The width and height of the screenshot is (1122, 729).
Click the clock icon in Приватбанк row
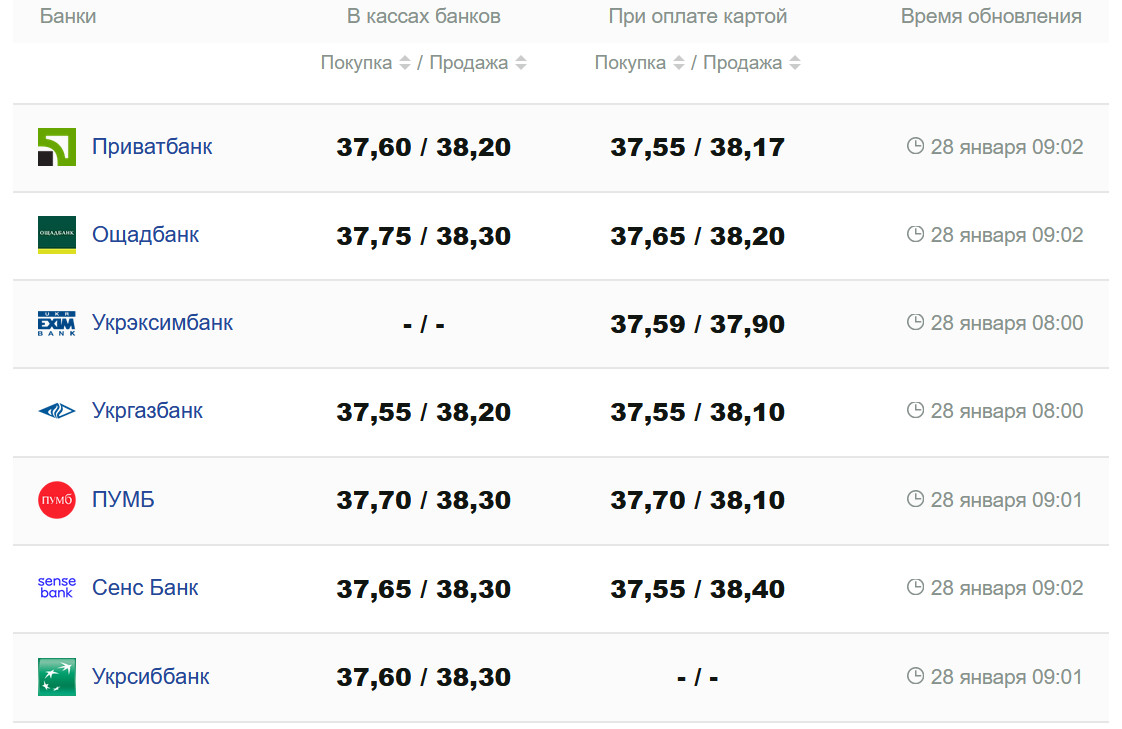(x=915, y=147)
